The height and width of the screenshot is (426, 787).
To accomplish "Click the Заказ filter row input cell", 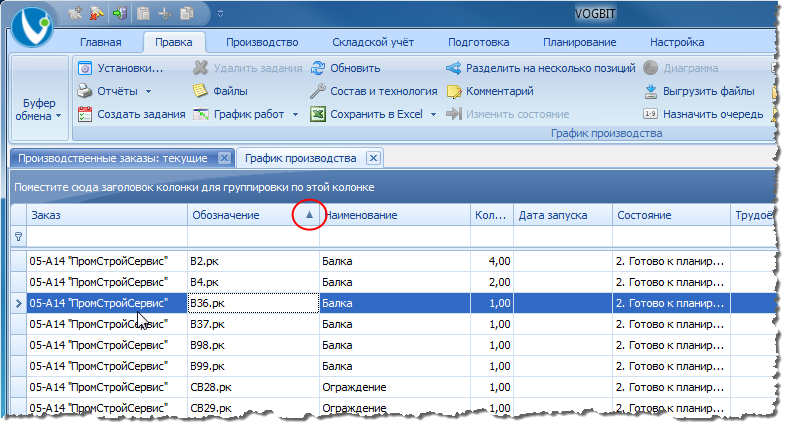I will (107, 236).
